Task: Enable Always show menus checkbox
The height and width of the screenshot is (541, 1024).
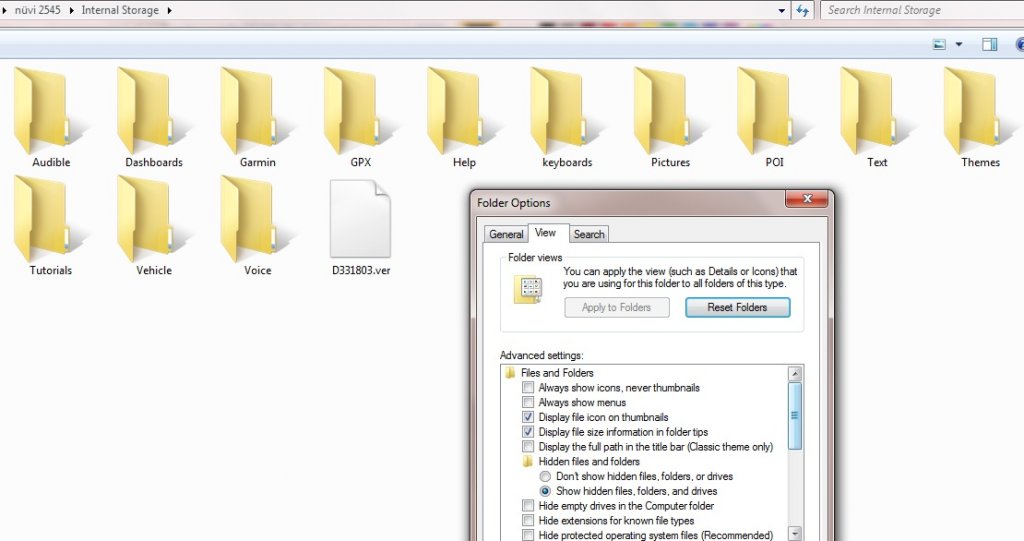Action: point(528,402)
